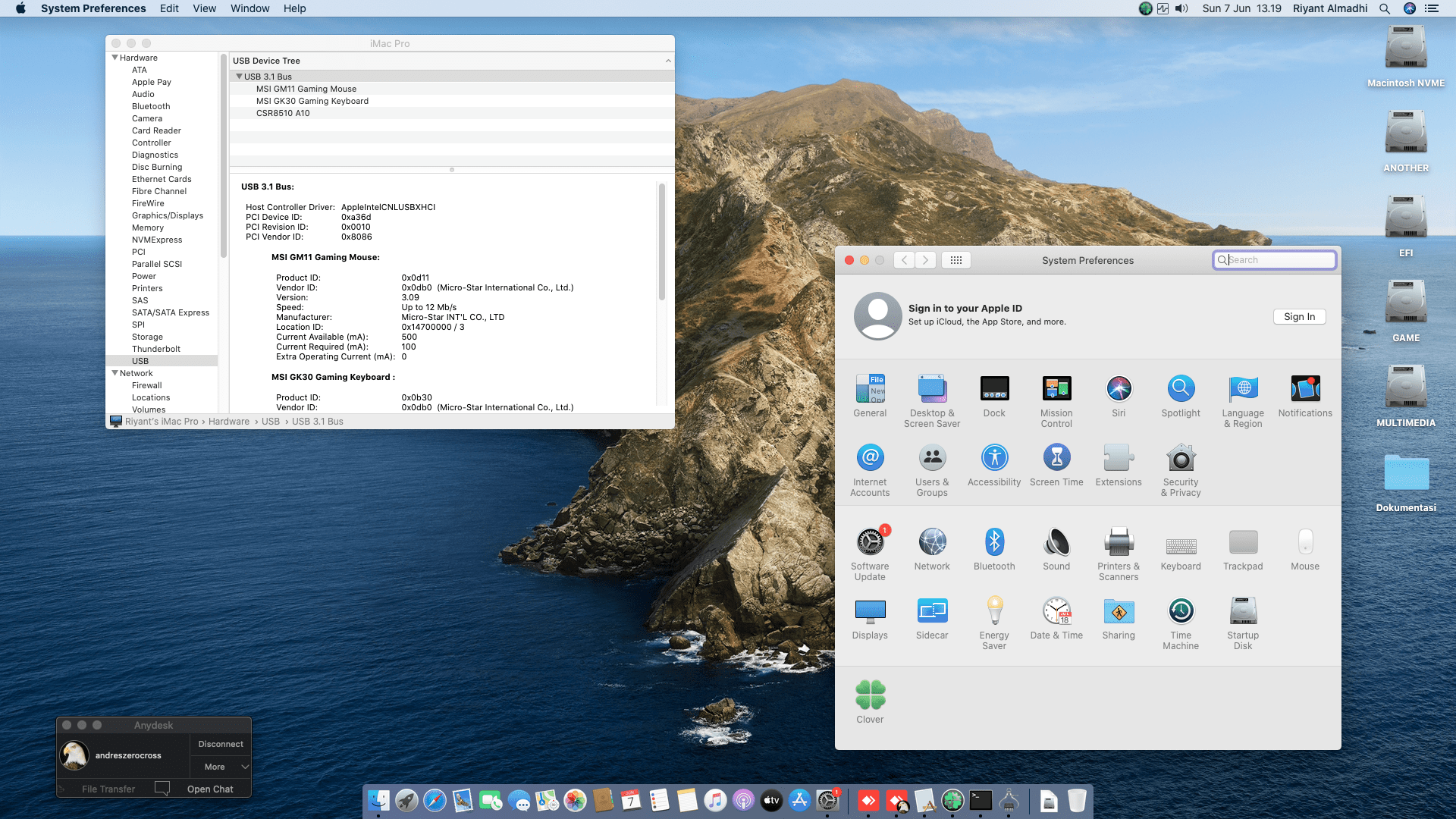This screenshot has height=819, width=1456.
Task: Open Notifications preferences pane
Action: pyautogui.click(x=1305, y=396)
